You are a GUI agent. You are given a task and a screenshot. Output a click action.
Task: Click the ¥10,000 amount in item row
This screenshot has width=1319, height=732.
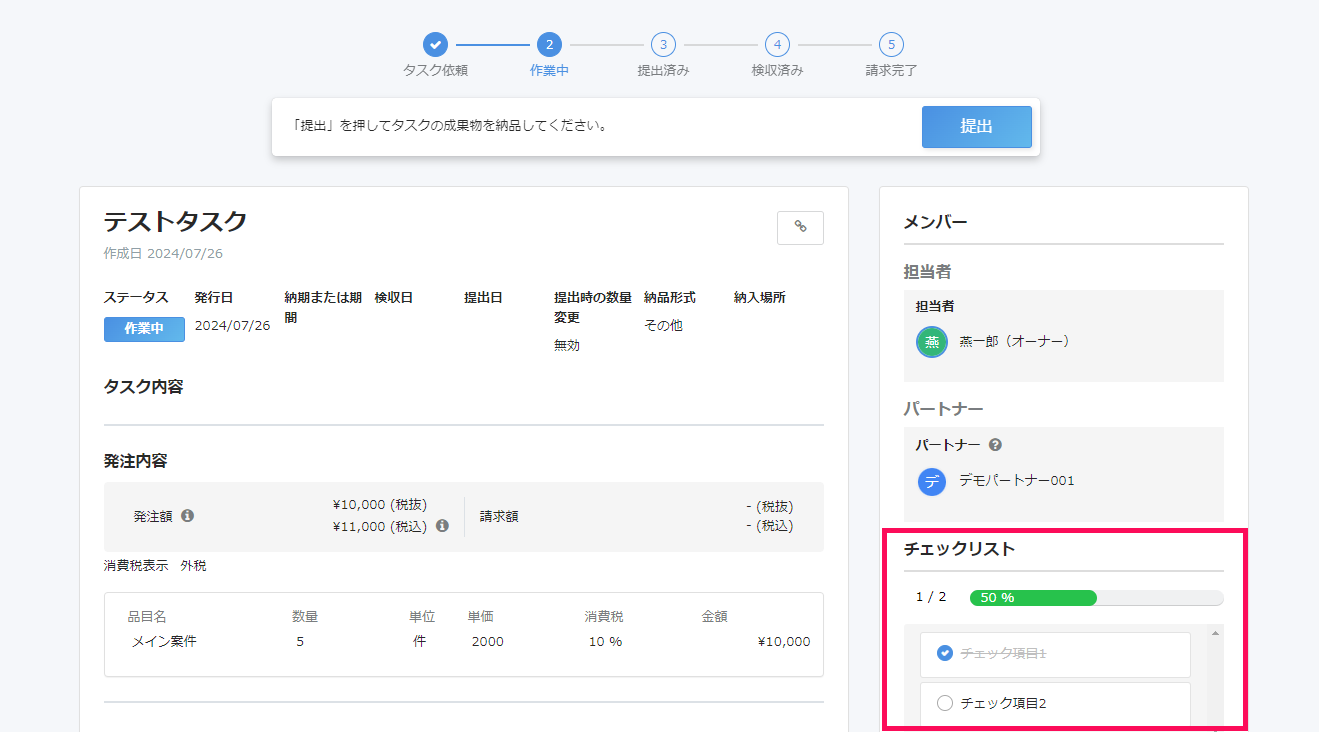tap(784, 642)
